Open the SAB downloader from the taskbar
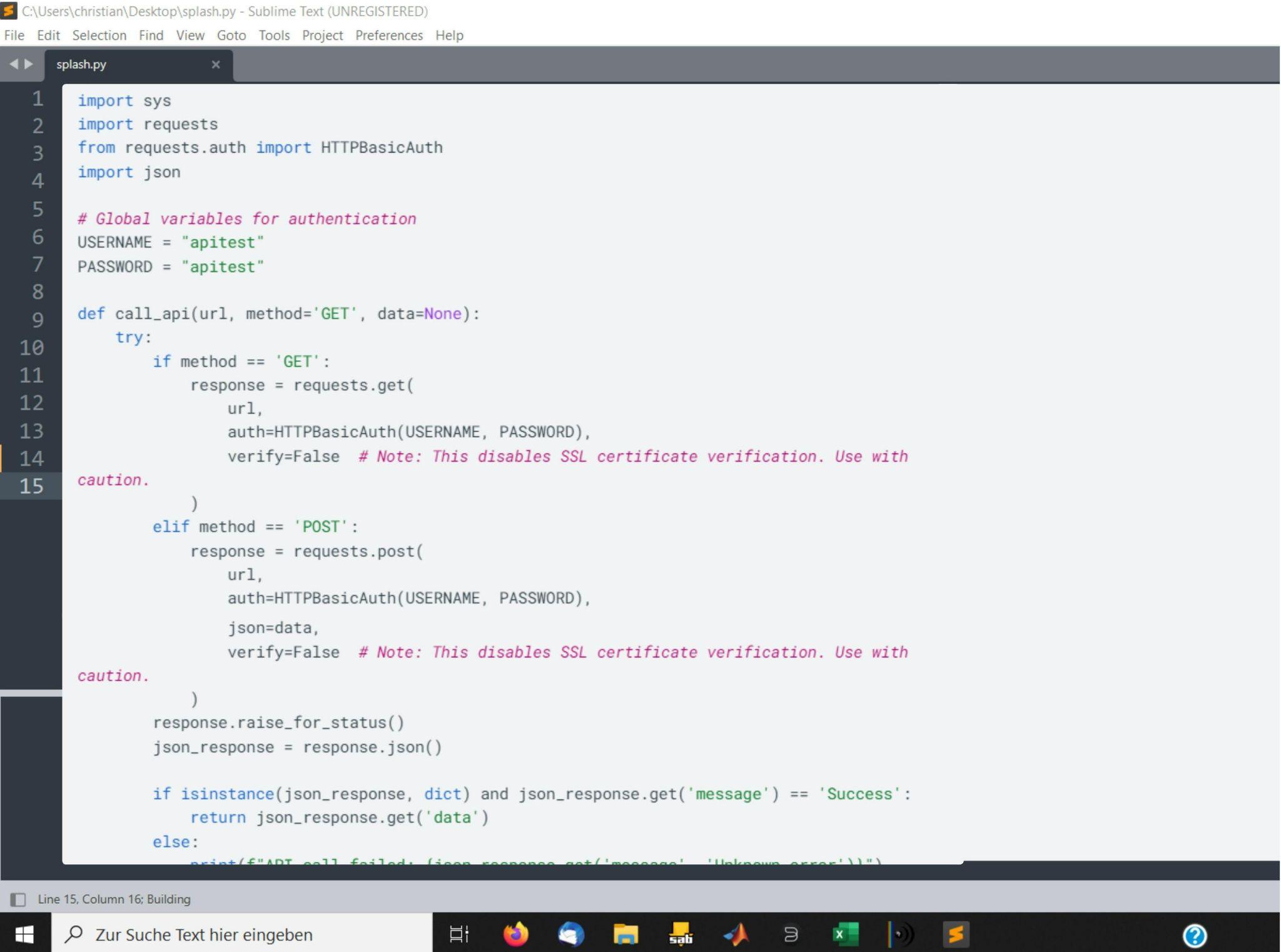The image size is (1281, 952). 681,934
